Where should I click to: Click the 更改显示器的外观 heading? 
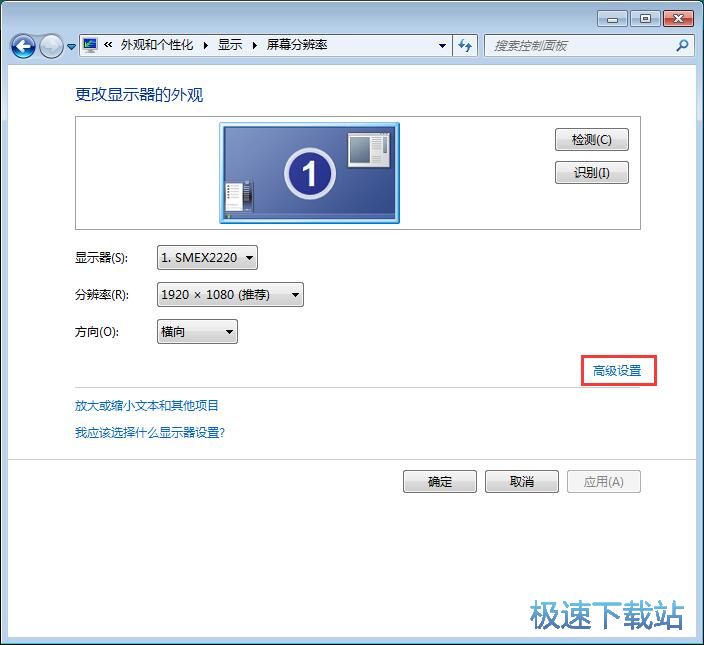139,95
